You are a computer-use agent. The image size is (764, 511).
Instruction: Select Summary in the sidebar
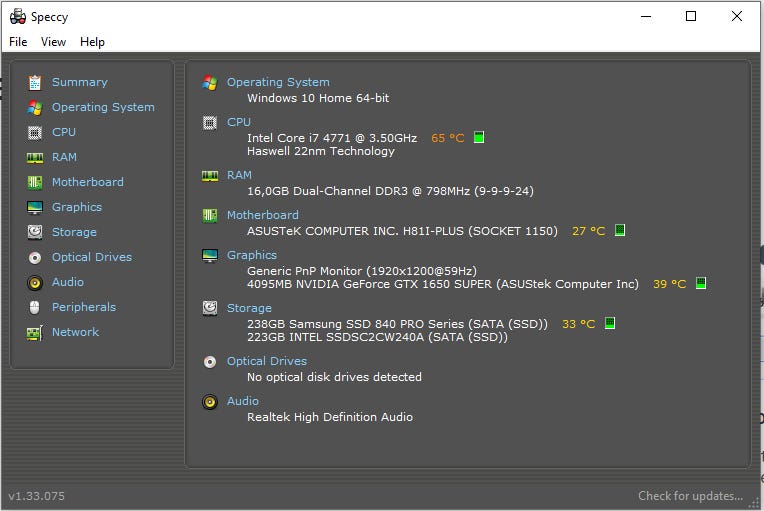[x=80, y=82]
